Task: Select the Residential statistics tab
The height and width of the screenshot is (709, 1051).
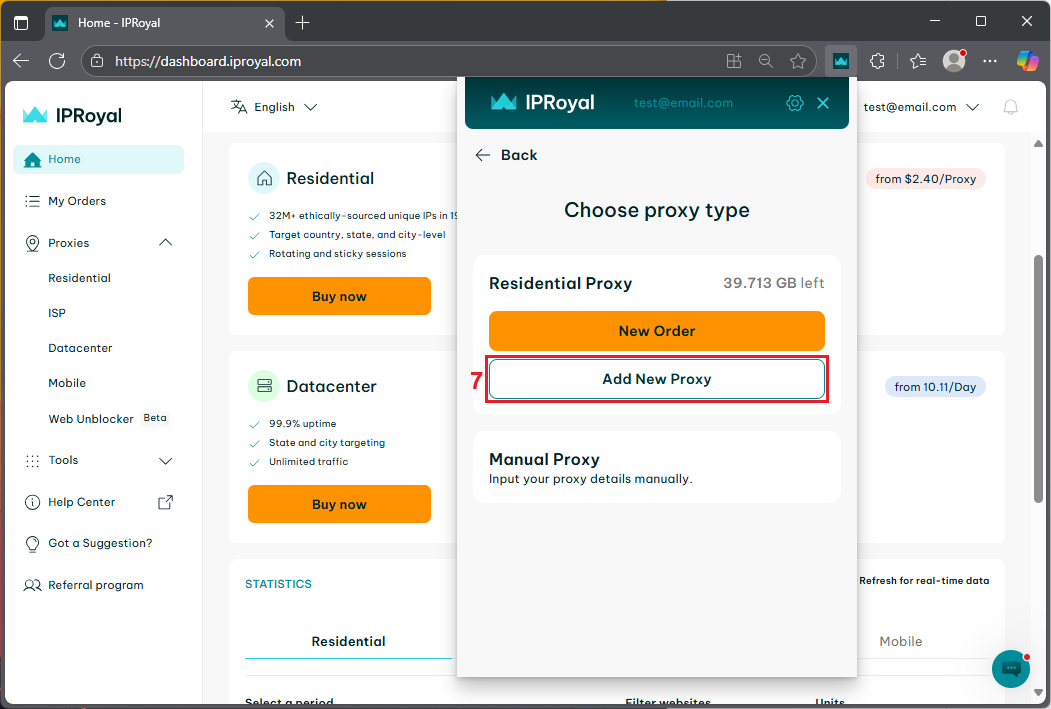Action: tap(348, 641)
